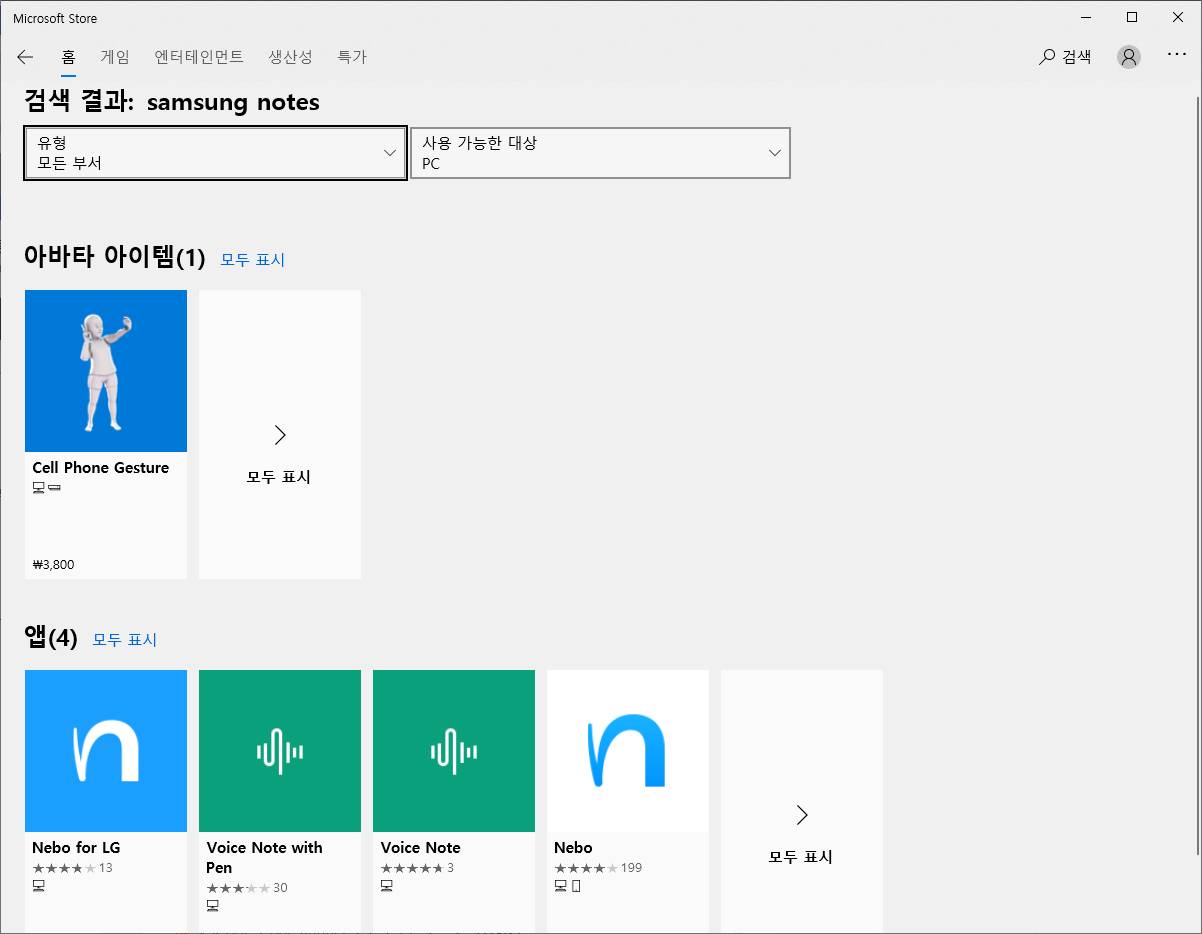Open Cell Phone Gesture avatar thumbnail

point(106,371)
